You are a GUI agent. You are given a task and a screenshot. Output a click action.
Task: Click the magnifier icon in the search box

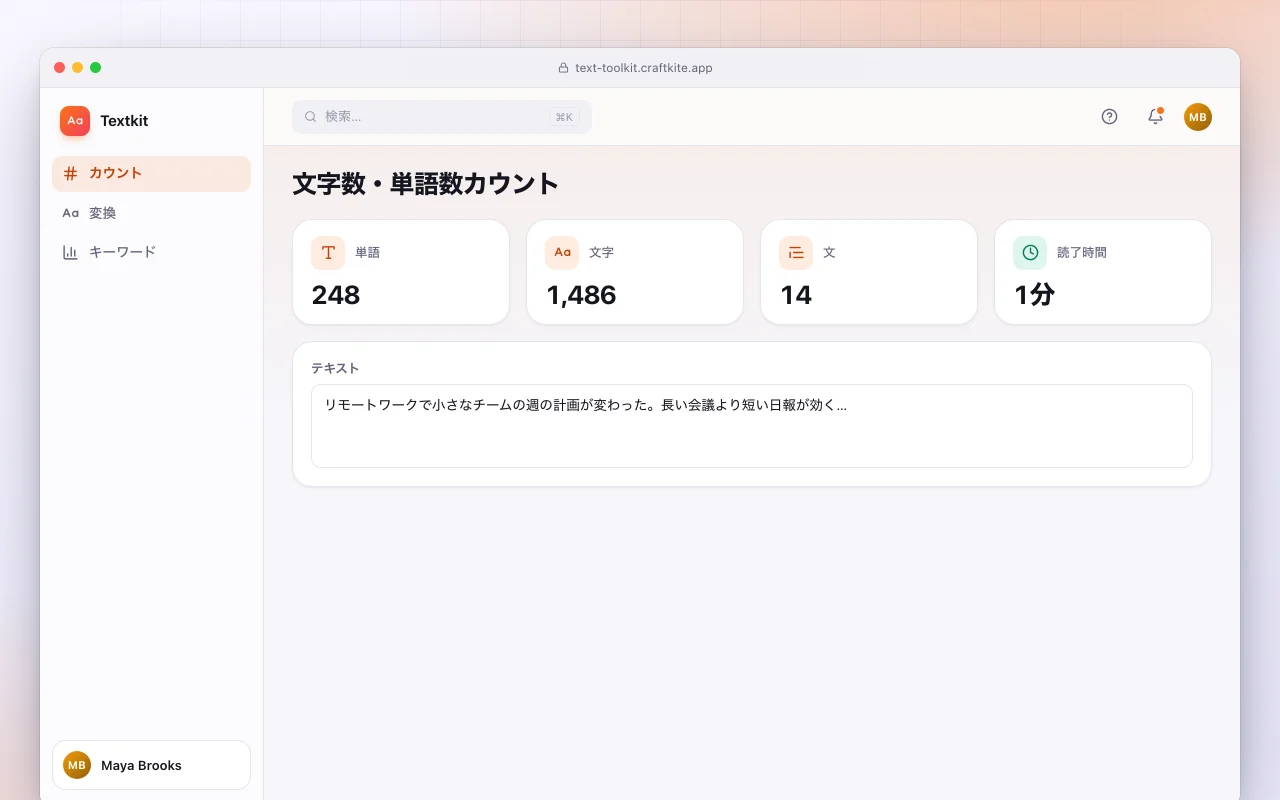[311, 117]
